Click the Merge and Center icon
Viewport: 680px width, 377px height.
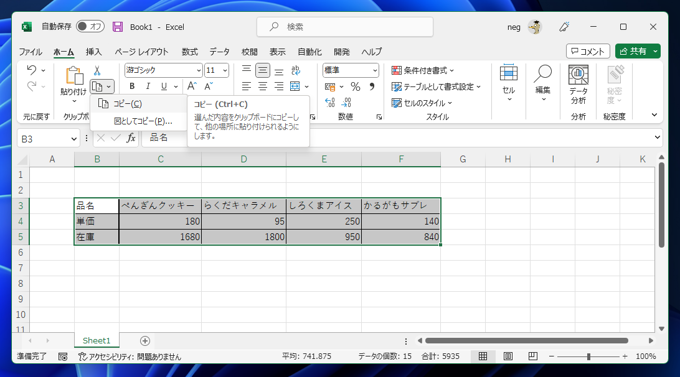[295, 86]
